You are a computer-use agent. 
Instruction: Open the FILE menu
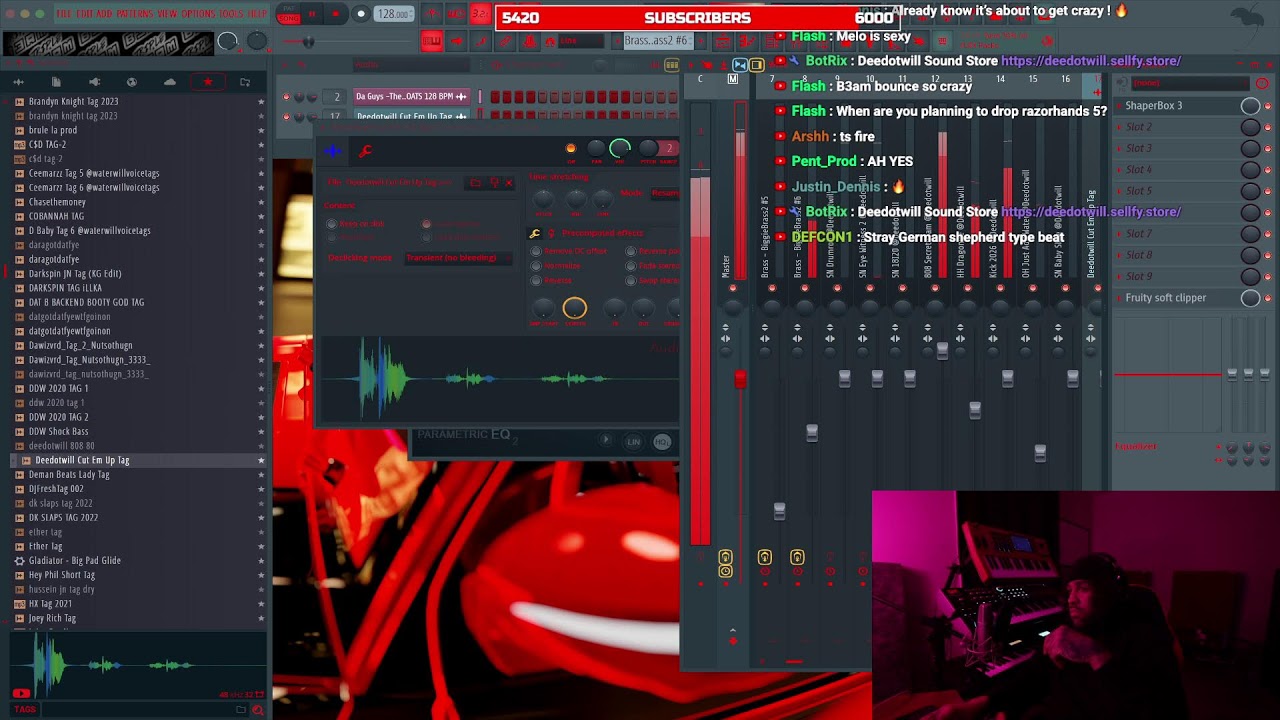coord(63,14)
